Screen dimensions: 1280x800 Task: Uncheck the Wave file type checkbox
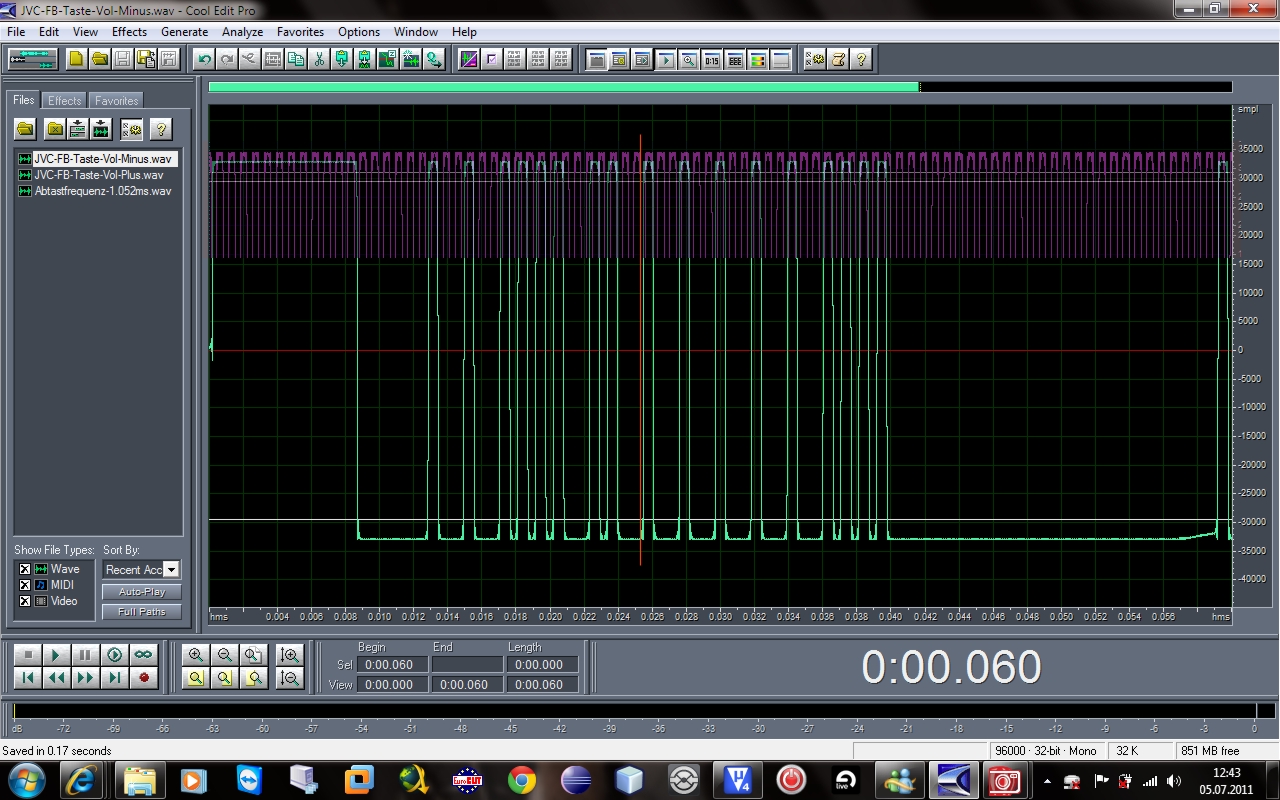(25, 569)
